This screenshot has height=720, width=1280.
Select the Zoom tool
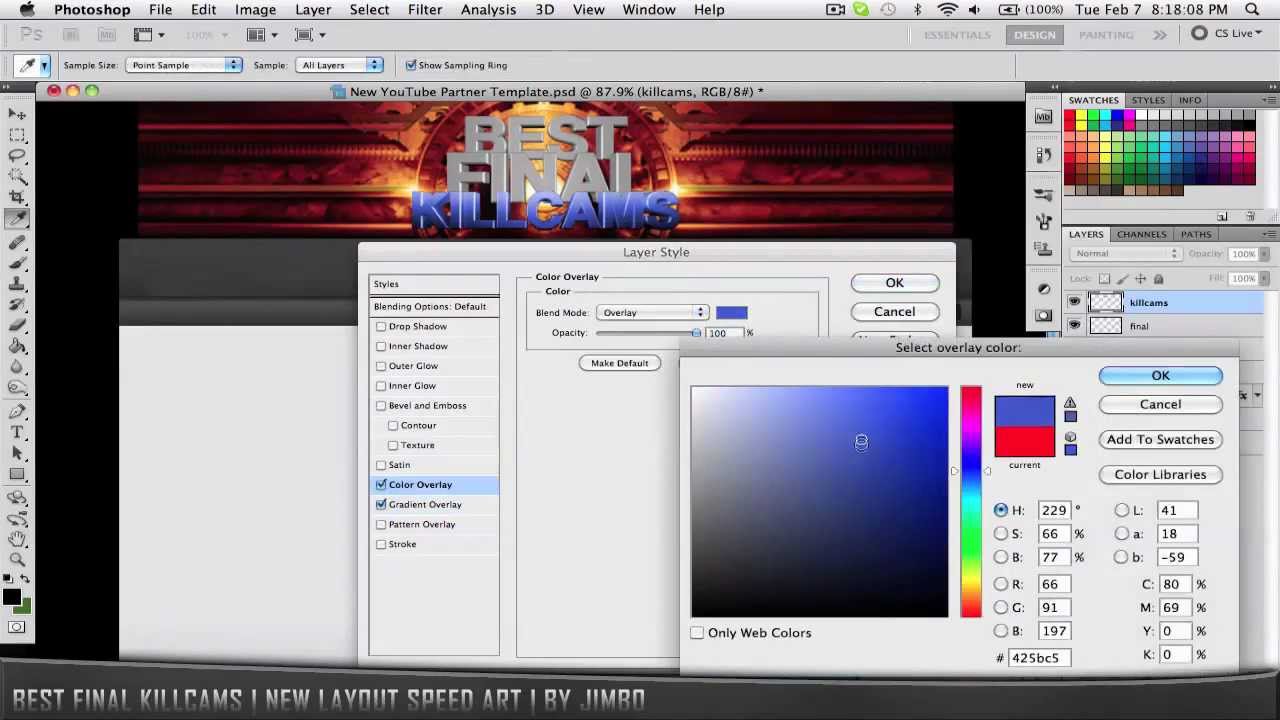click(17, 560)
